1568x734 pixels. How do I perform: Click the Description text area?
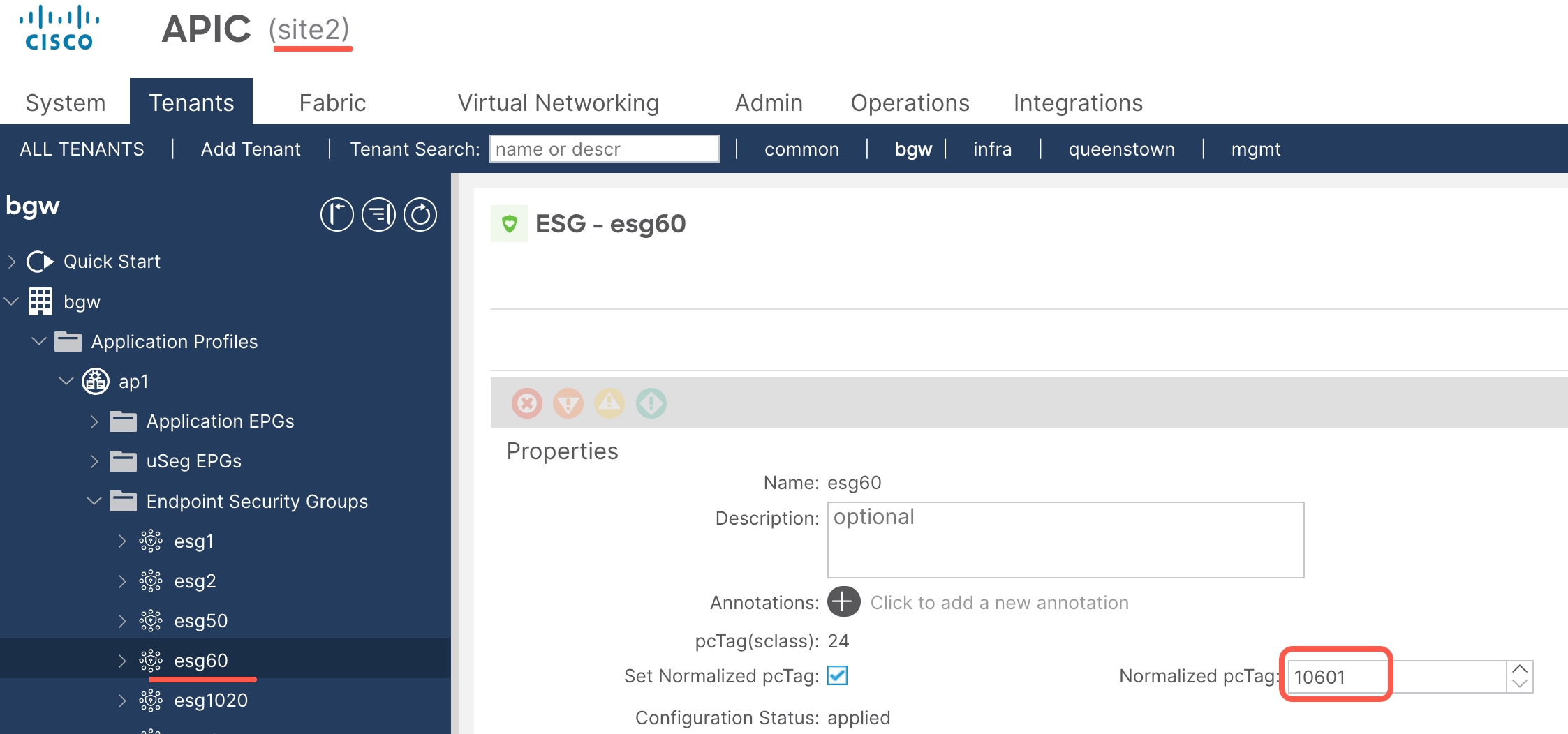coord(1065,540)
